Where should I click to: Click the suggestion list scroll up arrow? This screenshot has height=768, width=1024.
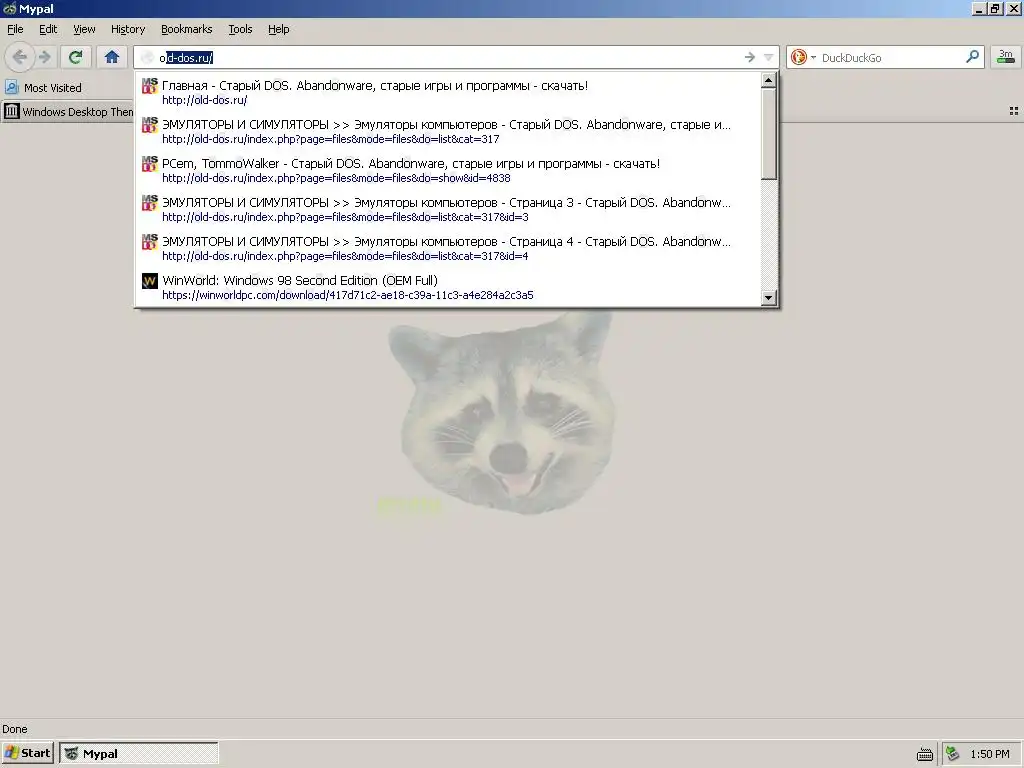(x=769, y=80)
